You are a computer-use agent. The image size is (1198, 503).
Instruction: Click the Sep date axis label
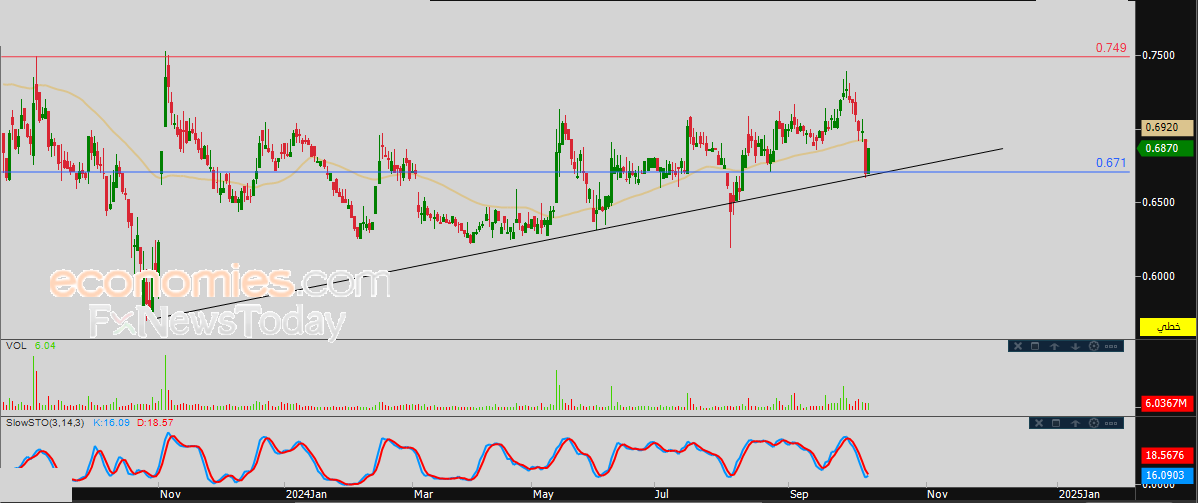801,495
